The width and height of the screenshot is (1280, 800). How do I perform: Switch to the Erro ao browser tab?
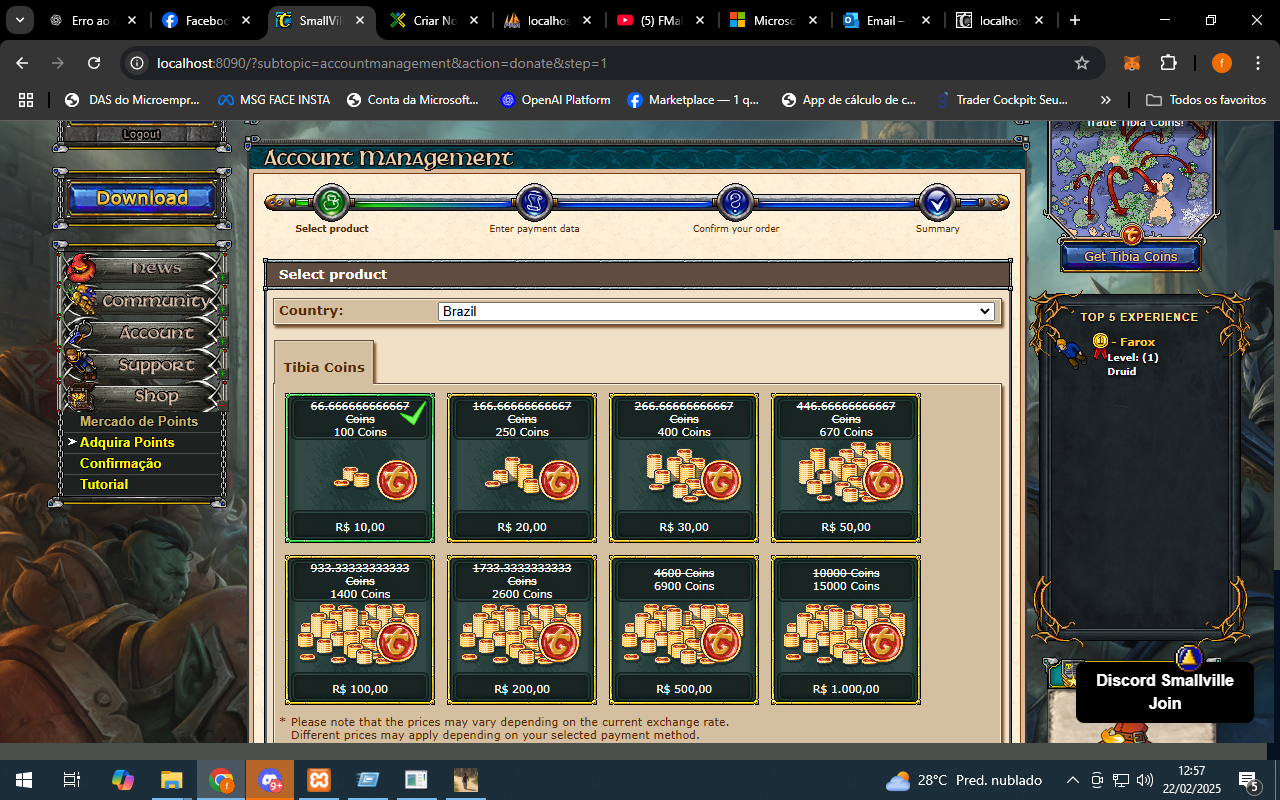tap(95, 20)
